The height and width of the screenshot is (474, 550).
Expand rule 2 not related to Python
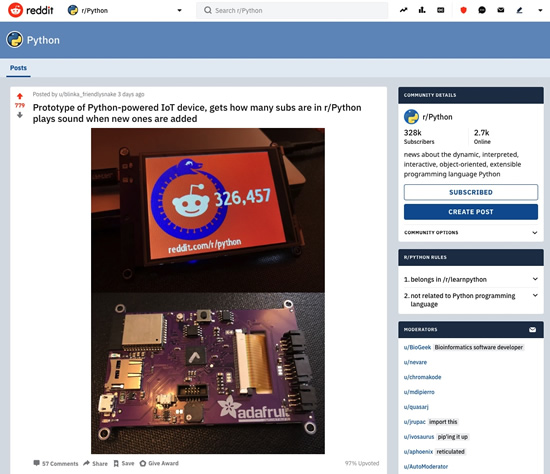tap(471, 300)
